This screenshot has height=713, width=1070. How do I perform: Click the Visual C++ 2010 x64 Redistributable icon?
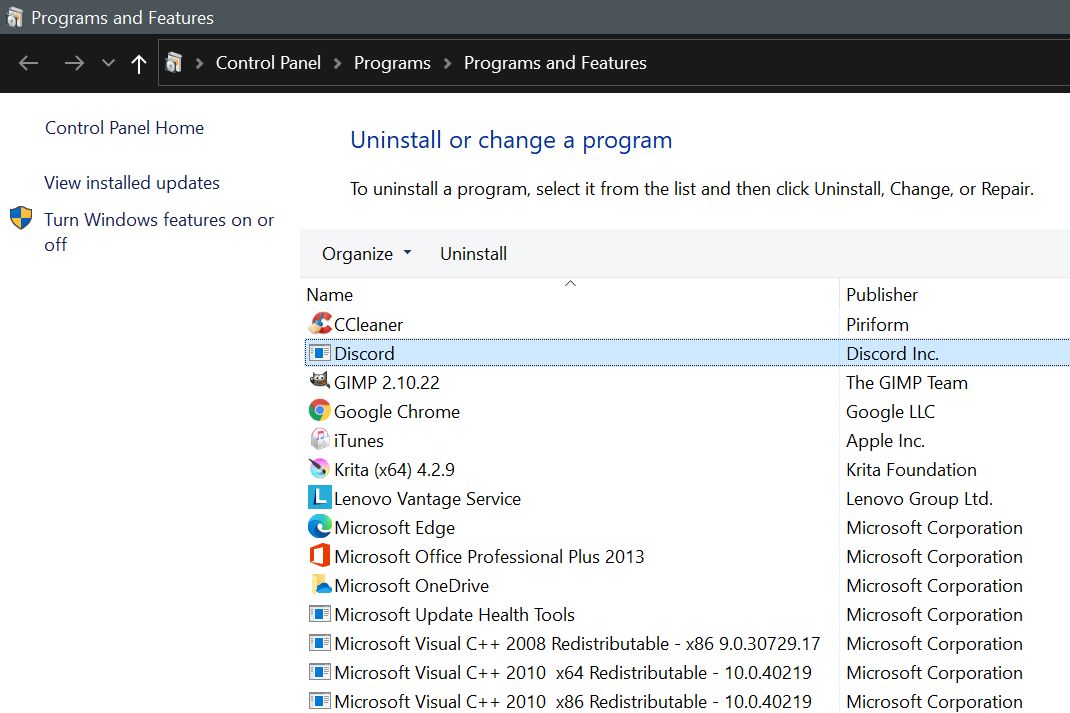(320, 672)
